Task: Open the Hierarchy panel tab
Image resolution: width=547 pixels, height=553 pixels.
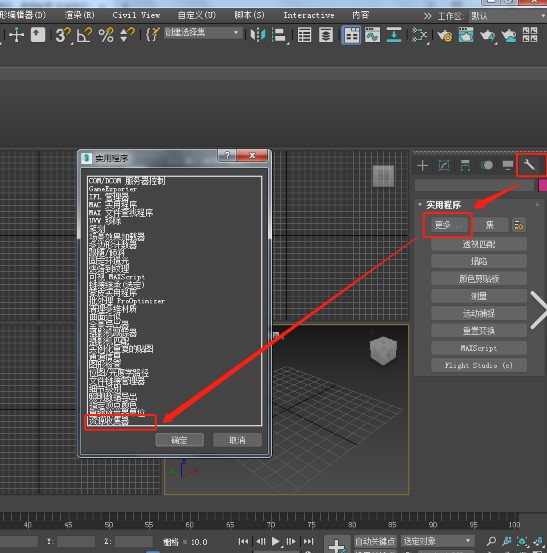Action: [x=465, y=165]
